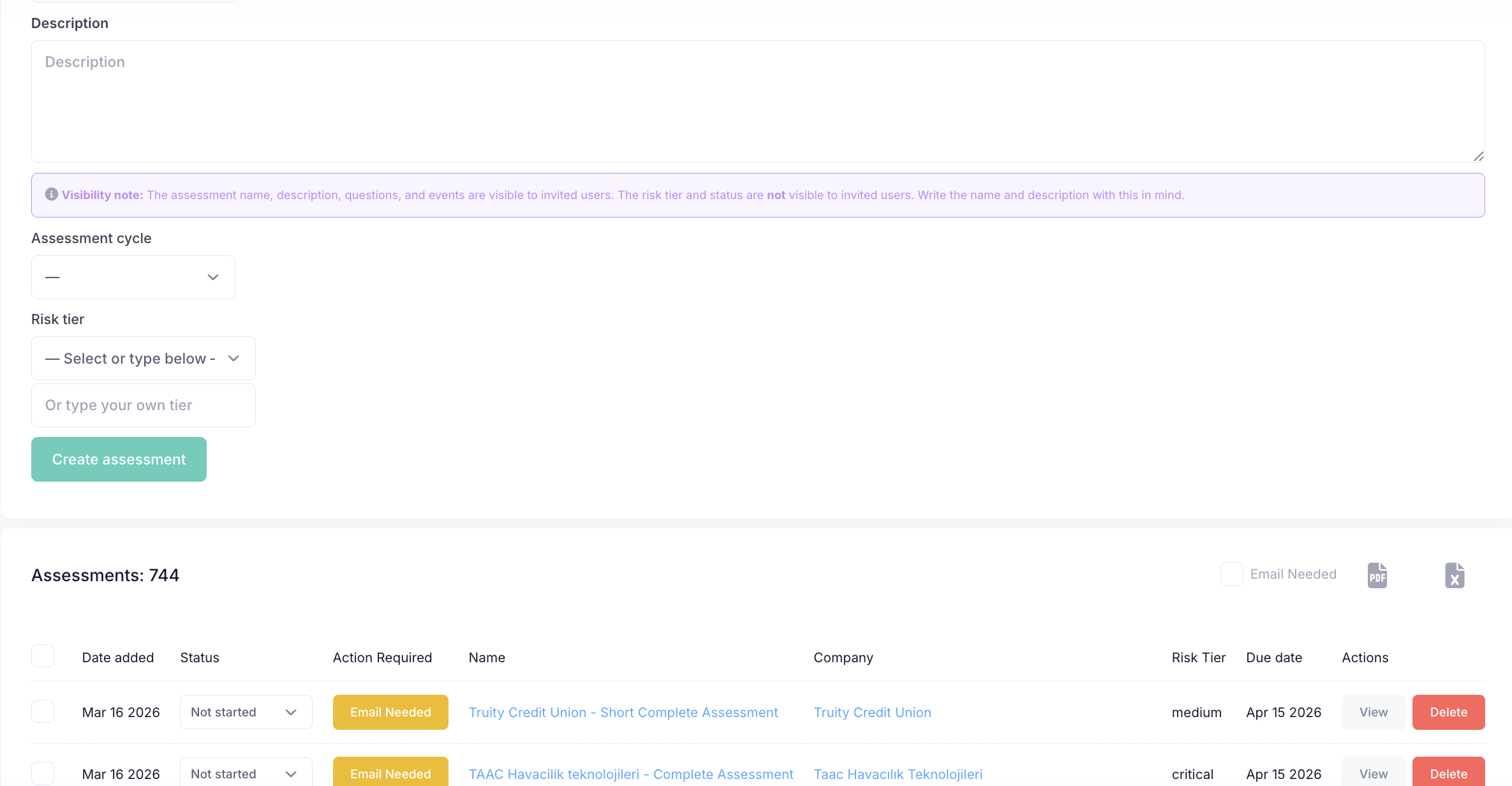Select the Truity Credit Union row checkbox

pos(43,711)
